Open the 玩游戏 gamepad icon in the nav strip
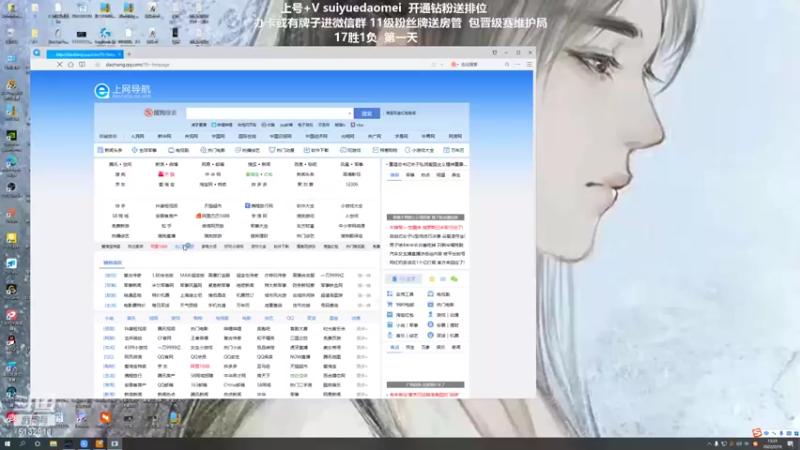Viewport: 800px width, 450px height. pyautogui.click(x=343, y=150)
